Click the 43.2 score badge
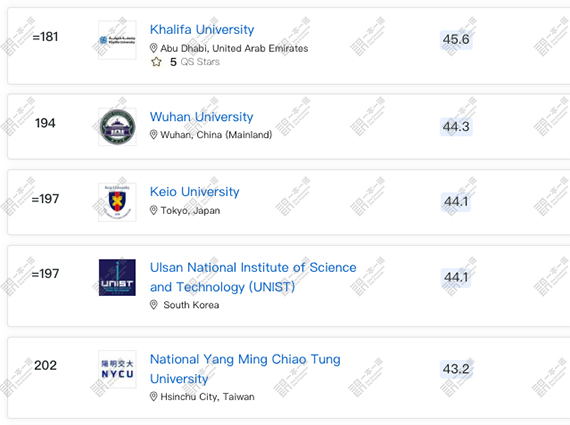The image size is (570, 425). coord(456,369)
